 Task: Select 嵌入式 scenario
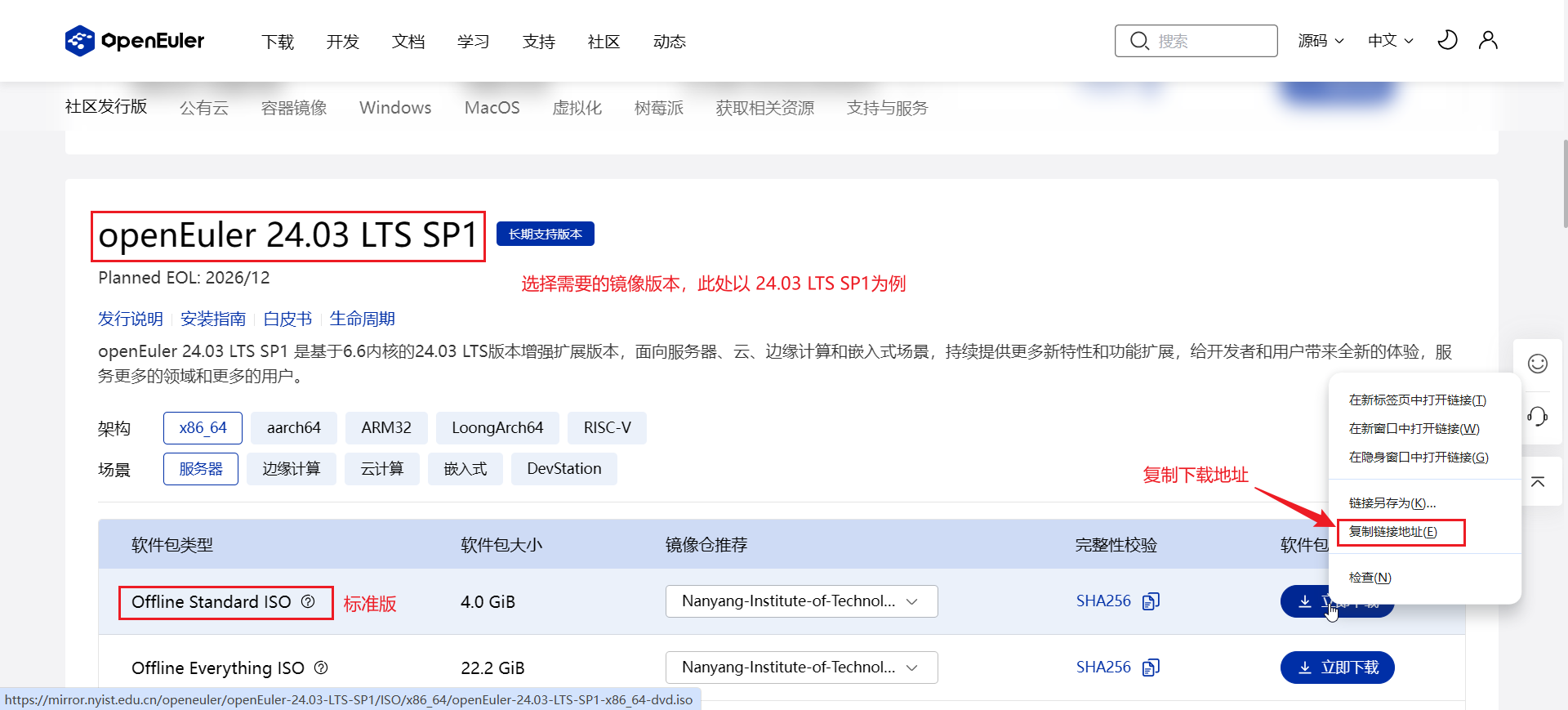[x=465, y=469]
